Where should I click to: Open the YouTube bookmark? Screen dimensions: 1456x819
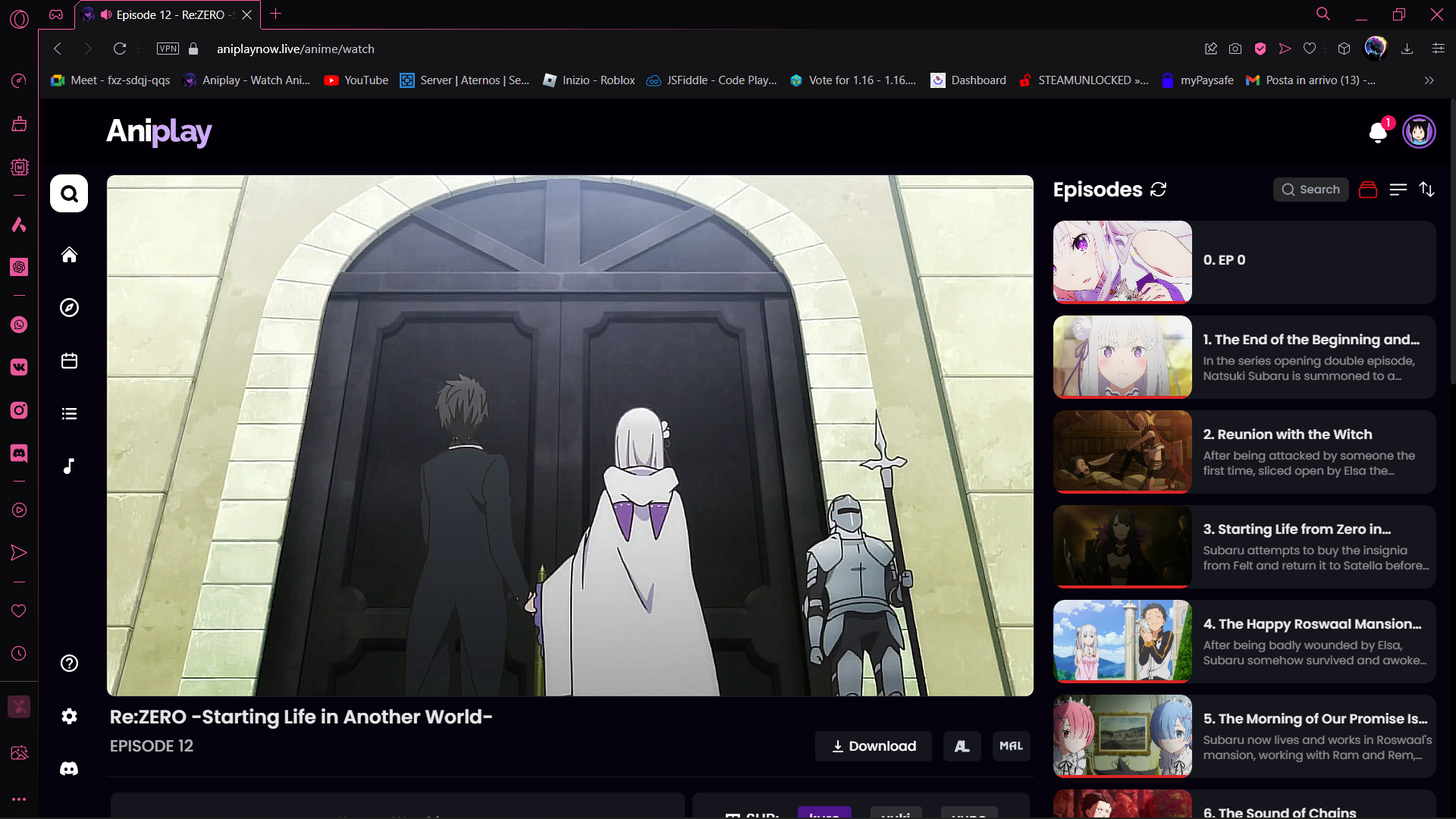(x=356, y=80)
